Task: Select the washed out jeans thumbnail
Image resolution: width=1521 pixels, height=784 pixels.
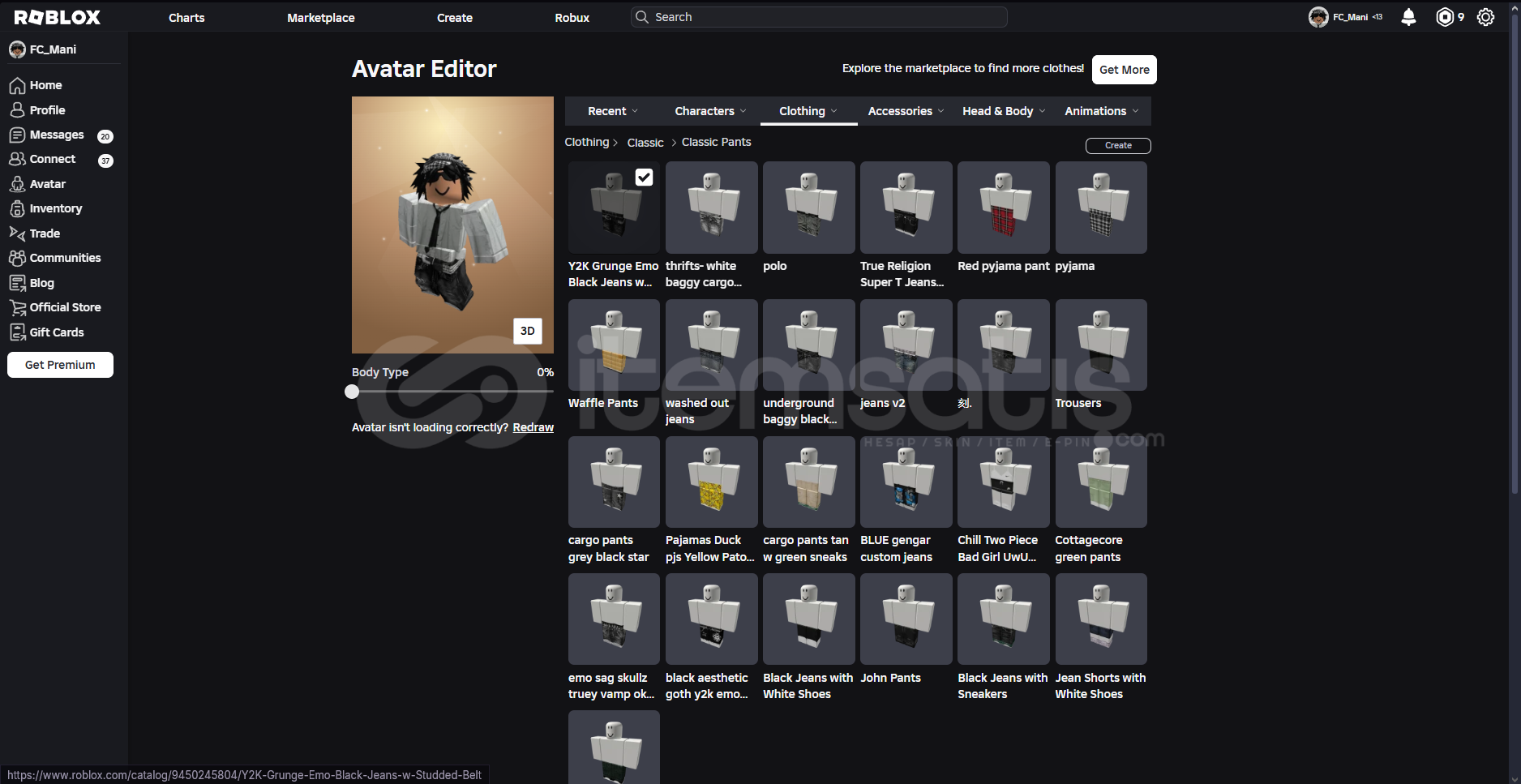Action: pos(711,345)
